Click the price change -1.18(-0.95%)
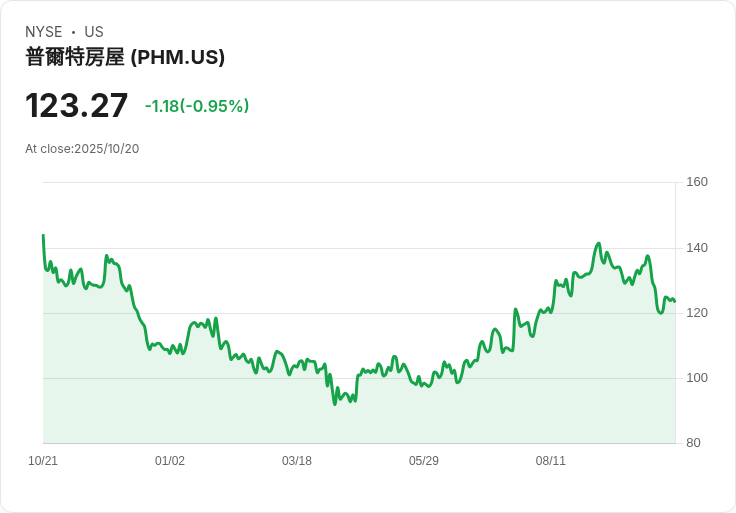 (197, 106)
